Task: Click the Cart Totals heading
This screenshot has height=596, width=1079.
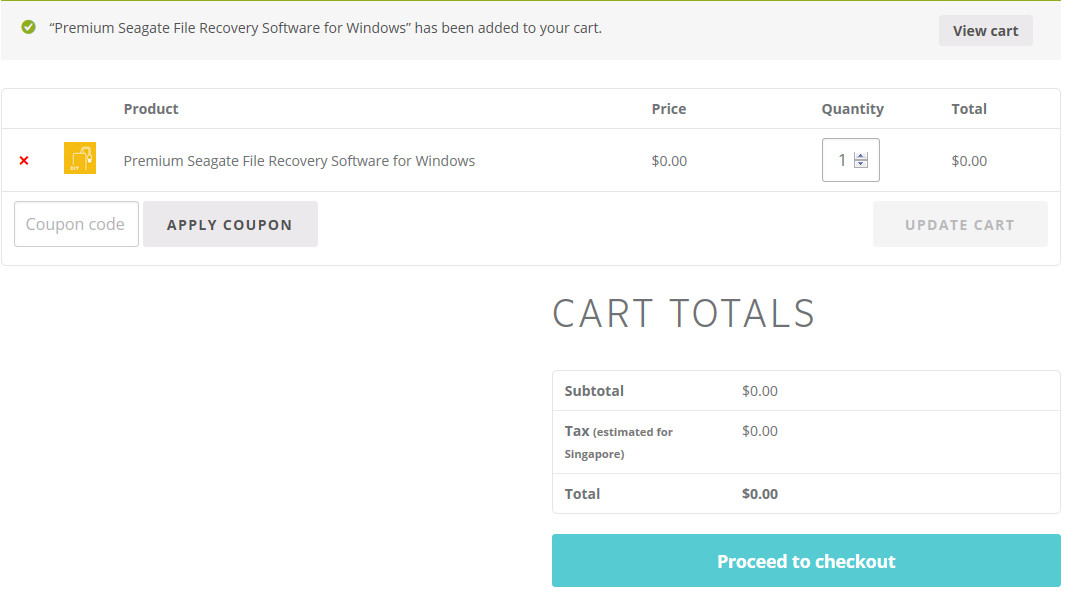Action: [x=684, y=313]
